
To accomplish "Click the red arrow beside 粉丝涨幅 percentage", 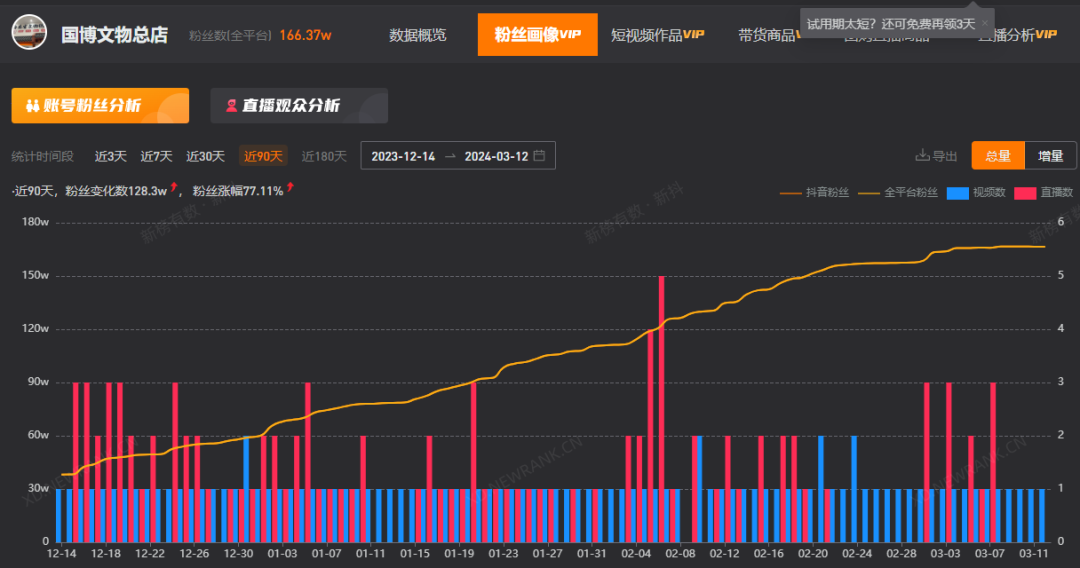I will (290, 187).
